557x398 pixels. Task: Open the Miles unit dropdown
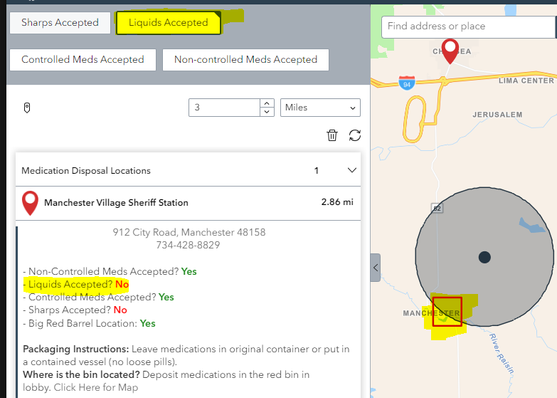320,107
